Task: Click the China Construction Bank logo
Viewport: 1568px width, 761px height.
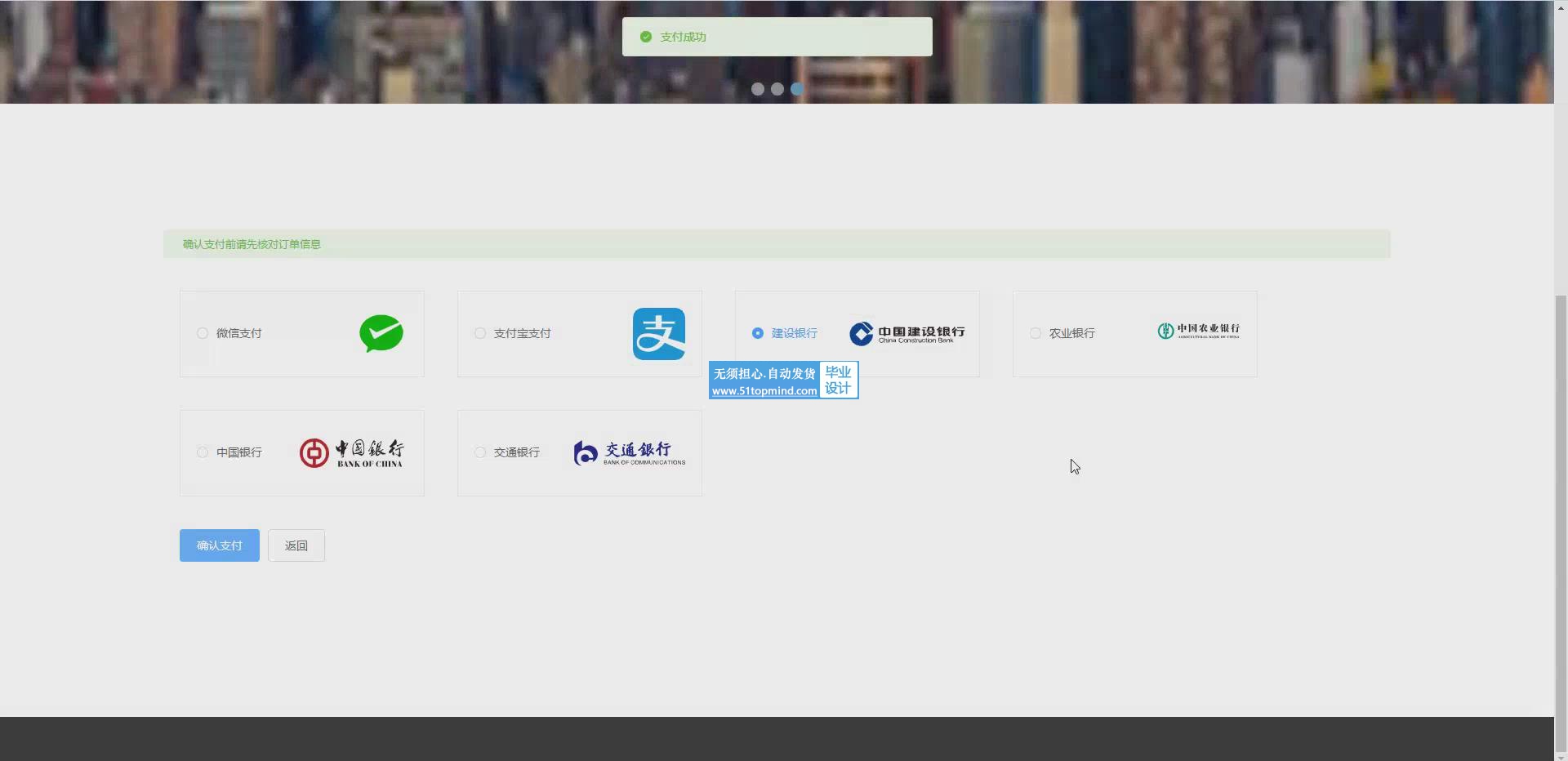Action: click(907, 333)
